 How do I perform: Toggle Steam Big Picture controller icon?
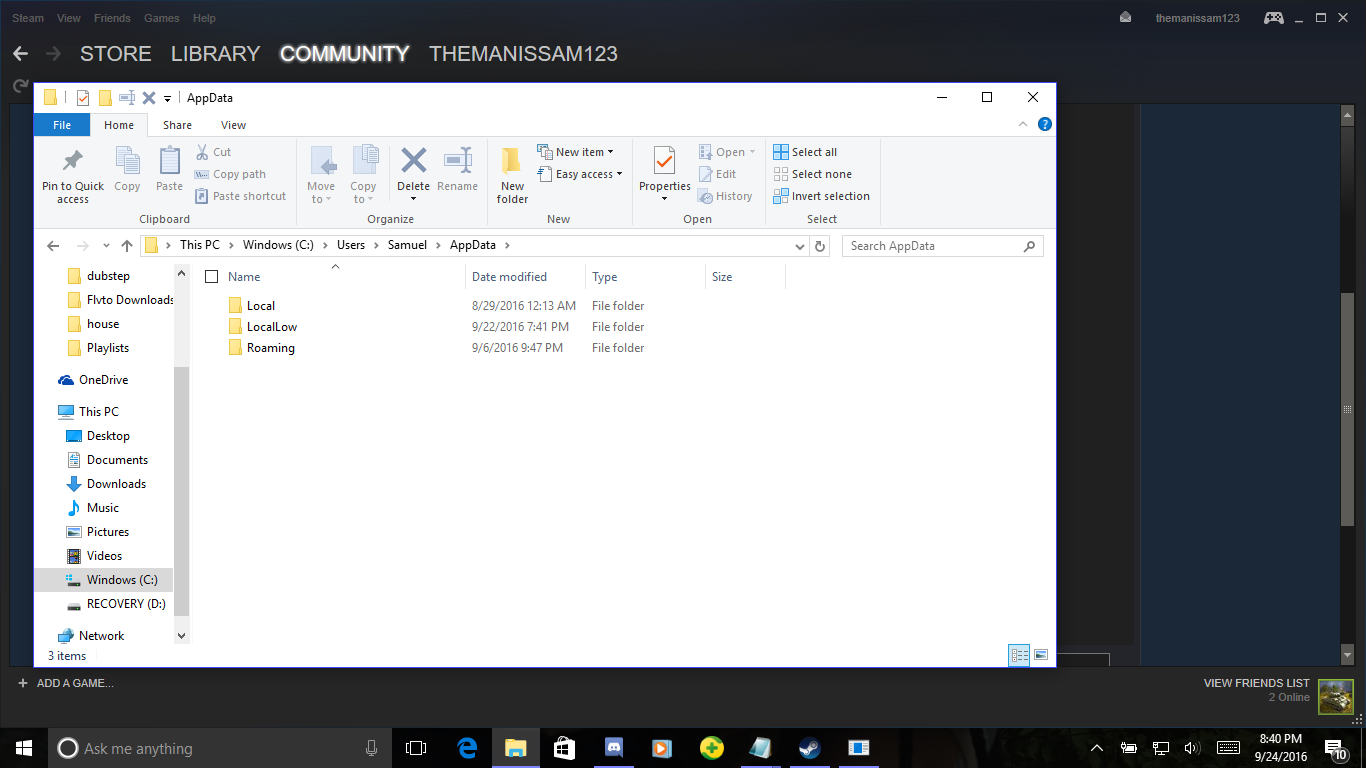(x=1273, y=18)
